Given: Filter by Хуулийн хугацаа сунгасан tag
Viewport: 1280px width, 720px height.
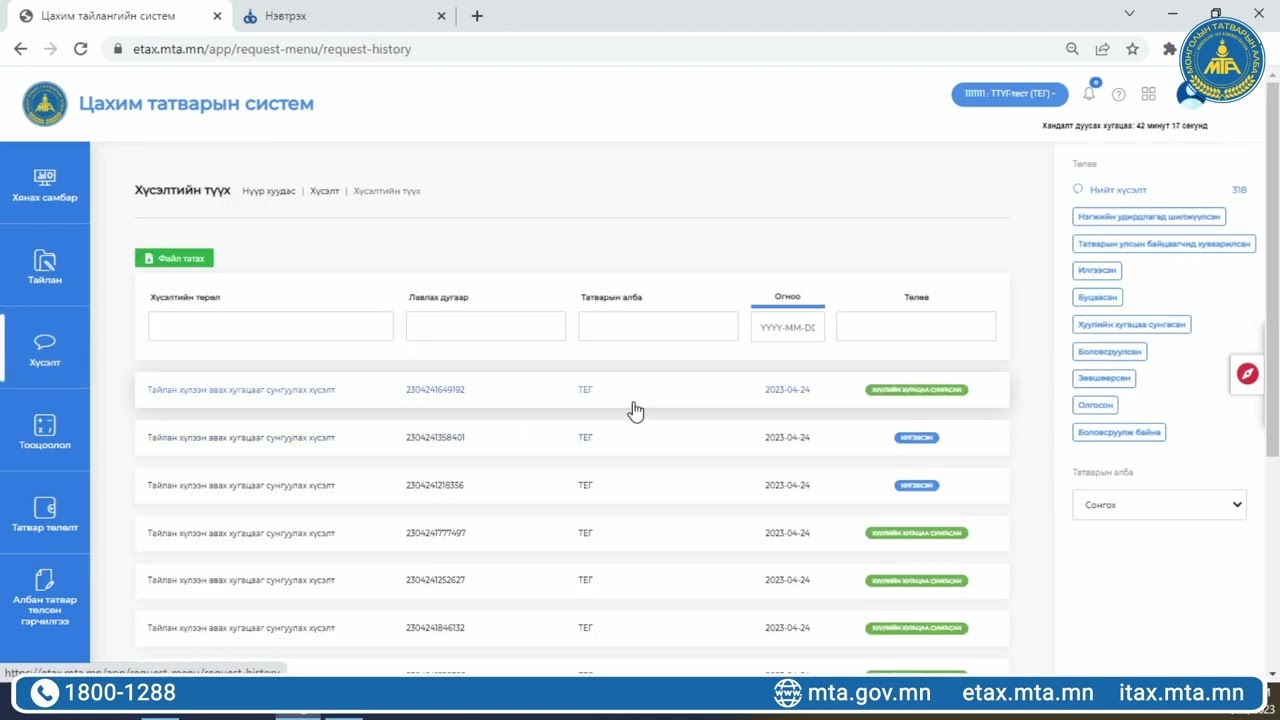Looking at the screenshot, I should pyautogui.click(x=1132, y=324).
